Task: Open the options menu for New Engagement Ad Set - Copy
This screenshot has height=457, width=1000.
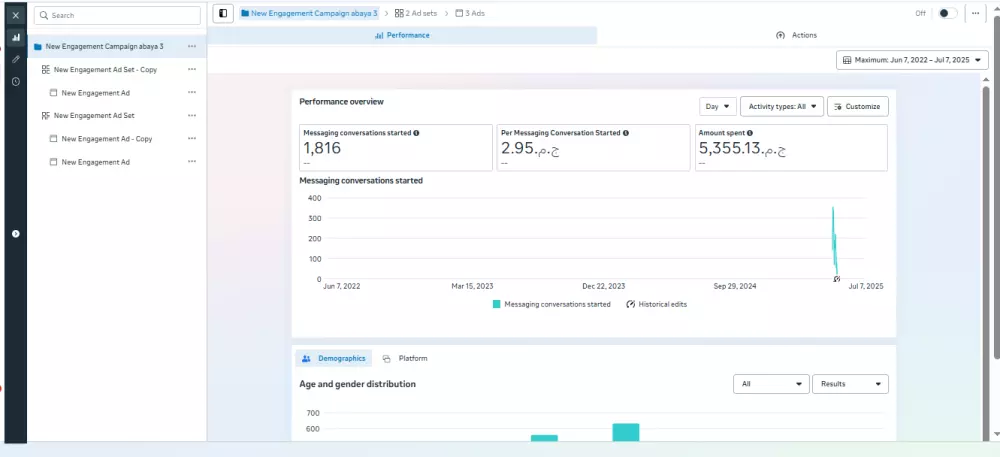Action: coord(192,69)
